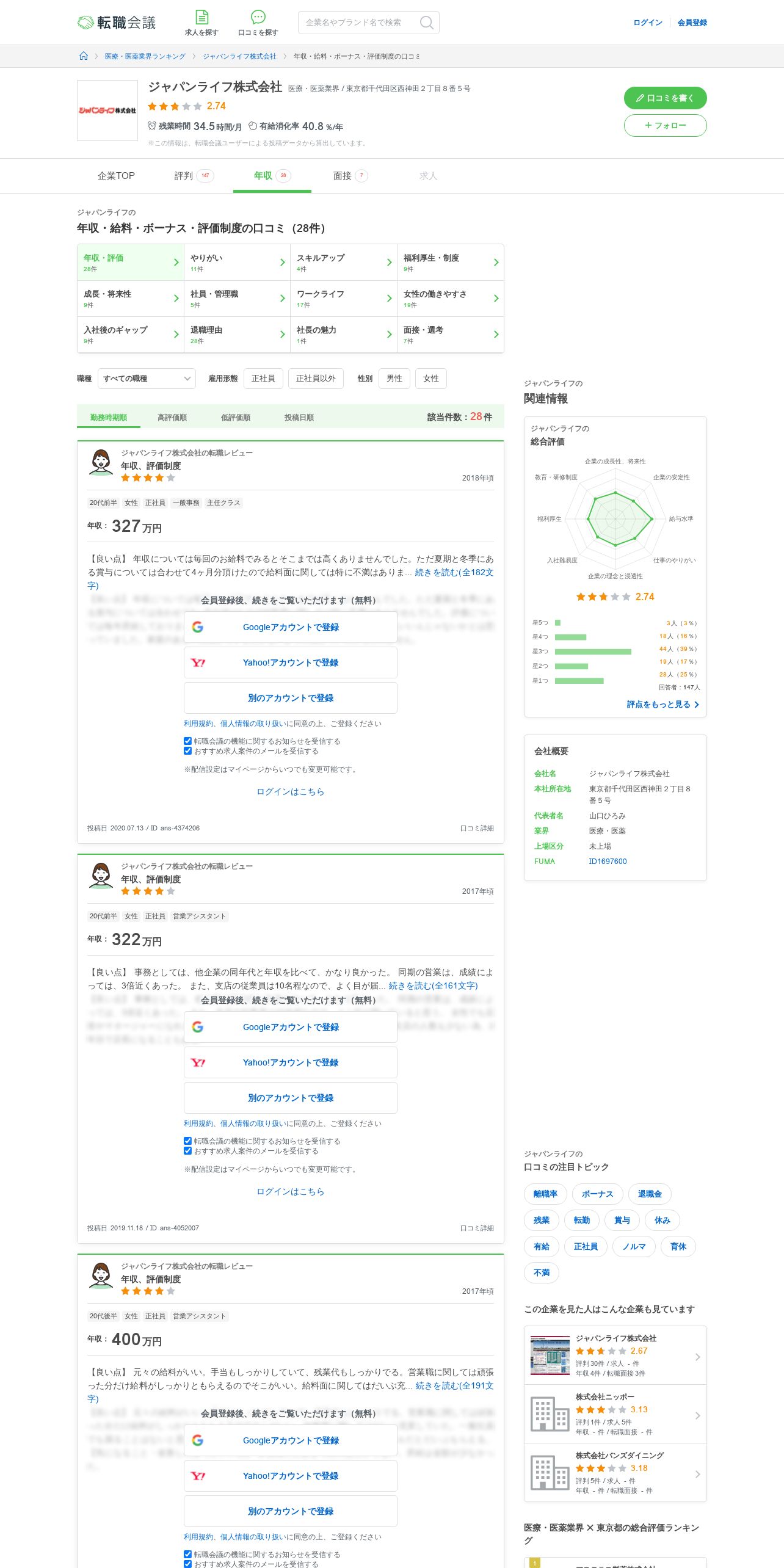
Task: Click the ログイン link in header
Action: pyautogui.click(x=648, y=23)
